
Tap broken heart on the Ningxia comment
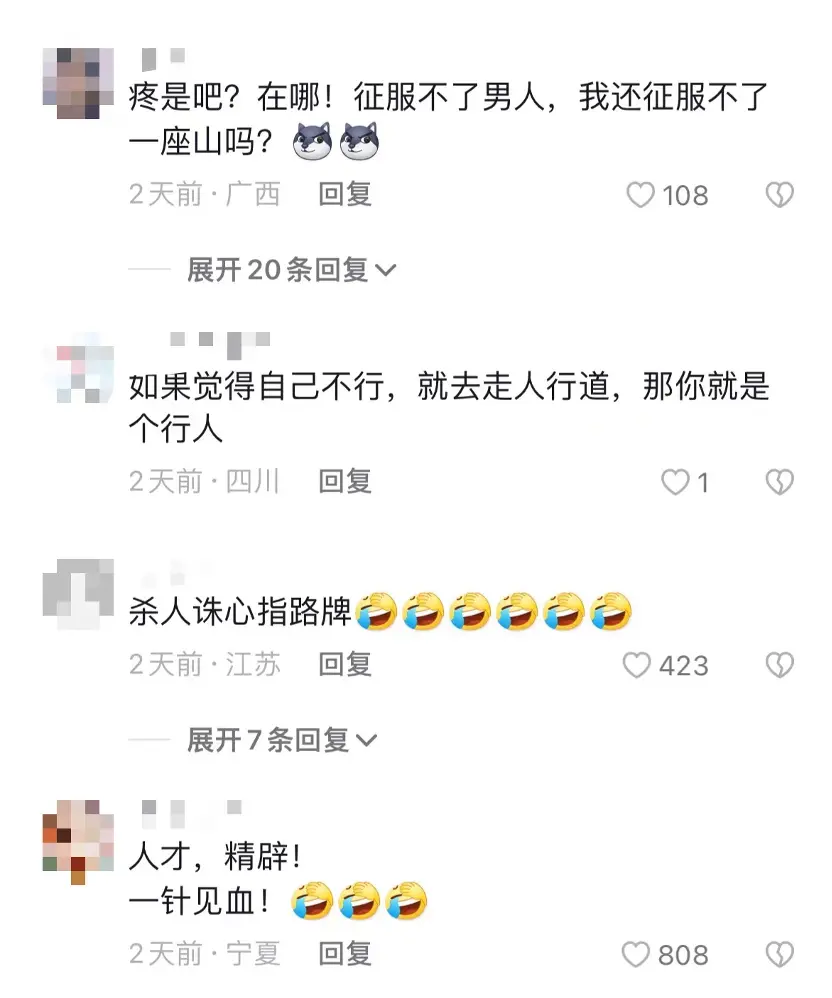(x=779, y=955)
